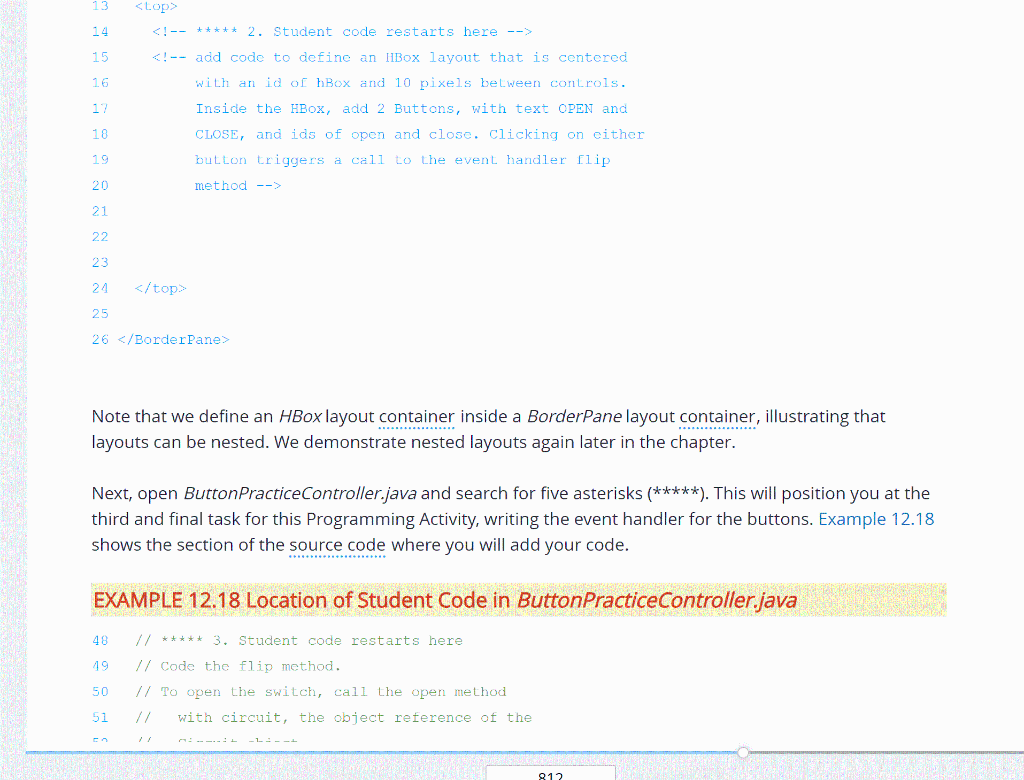Click the '</BorderPane>' closing tag on line 26
Image resolution: width=1024 pixels, height=780 pixels.
pyautogui.click(x=174, y=340)
